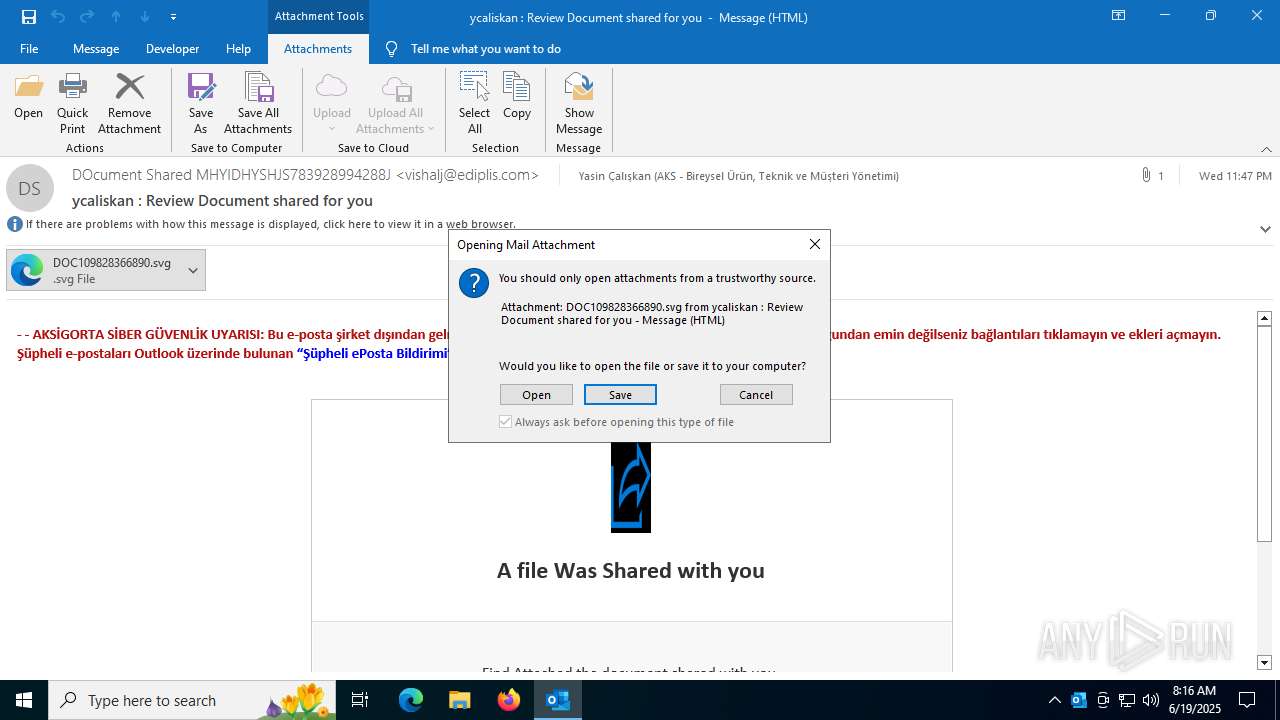Click the Windows Start button
The image size is (1280, 720).
point(24,700)
